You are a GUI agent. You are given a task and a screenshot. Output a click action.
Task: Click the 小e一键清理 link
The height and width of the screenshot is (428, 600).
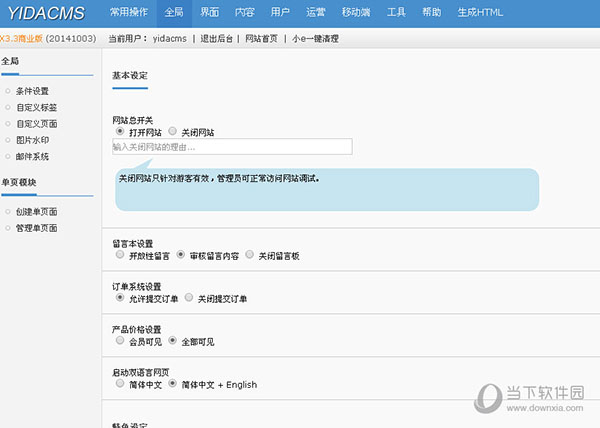[x=315, y=39]
